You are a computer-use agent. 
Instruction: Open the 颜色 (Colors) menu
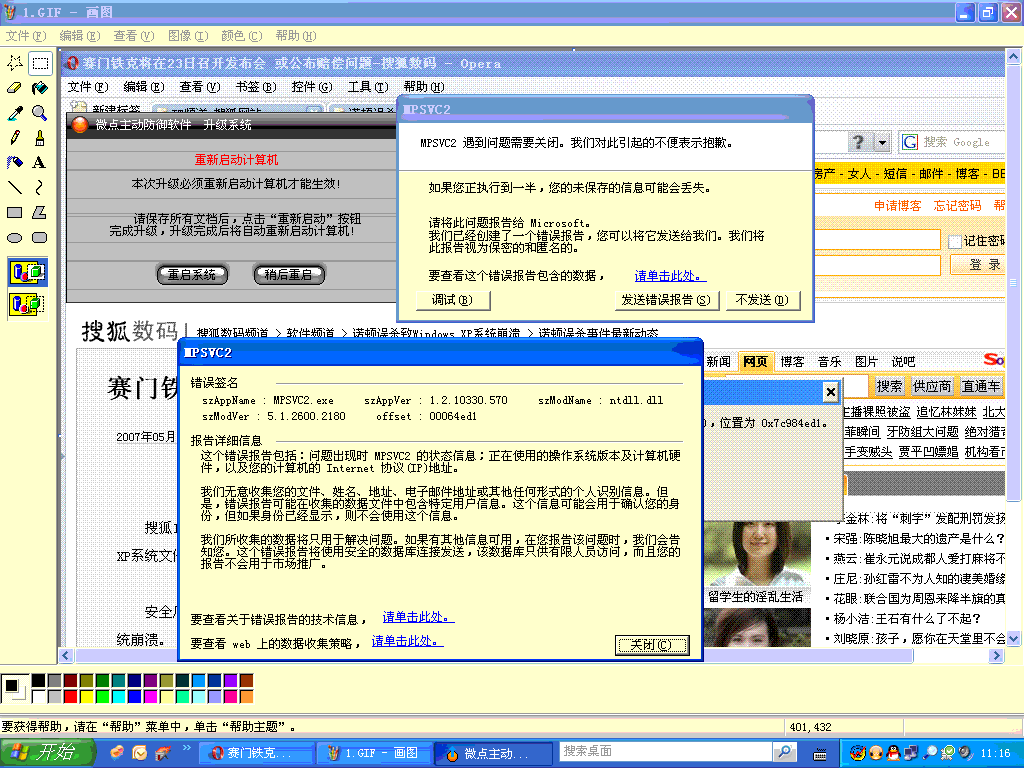[241, 36]
